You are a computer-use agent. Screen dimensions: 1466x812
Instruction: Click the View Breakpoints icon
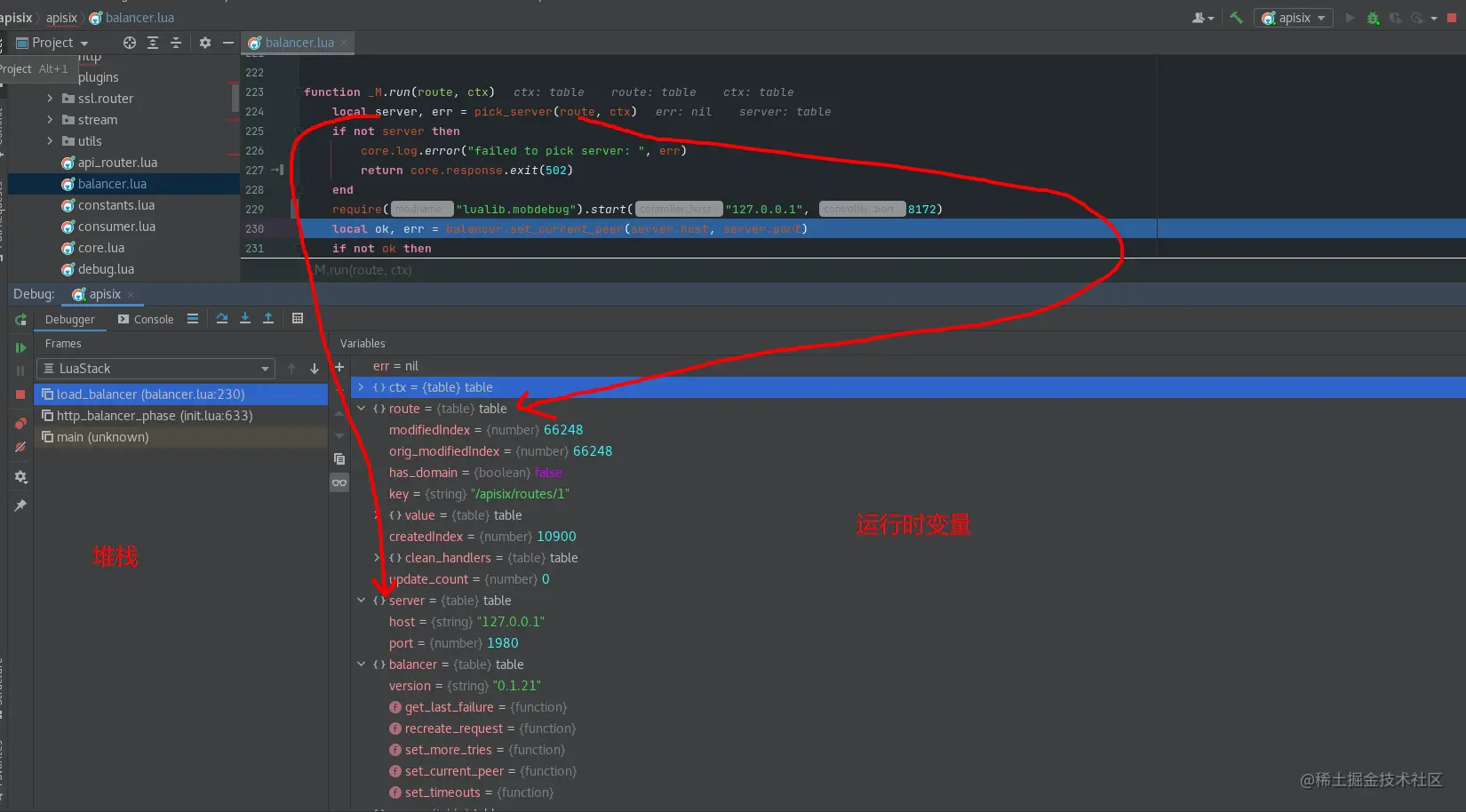[20, 424]
